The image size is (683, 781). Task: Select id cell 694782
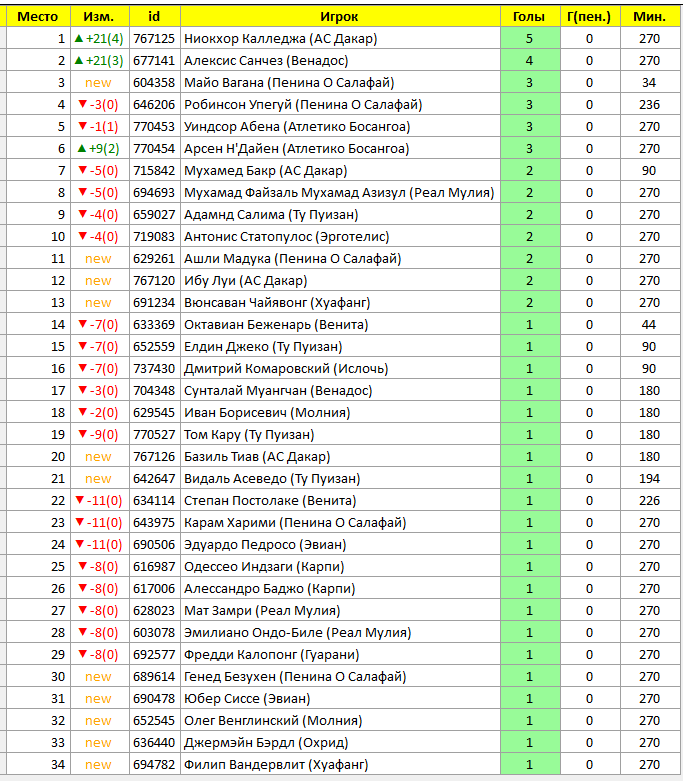pyautogui.click(x=154, y=764)
